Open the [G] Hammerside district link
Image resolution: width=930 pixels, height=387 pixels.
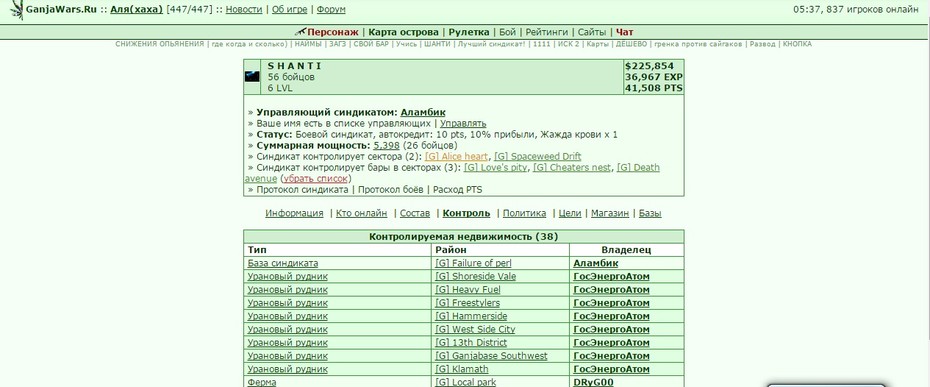pyautogui.click(x=471, y=316)
